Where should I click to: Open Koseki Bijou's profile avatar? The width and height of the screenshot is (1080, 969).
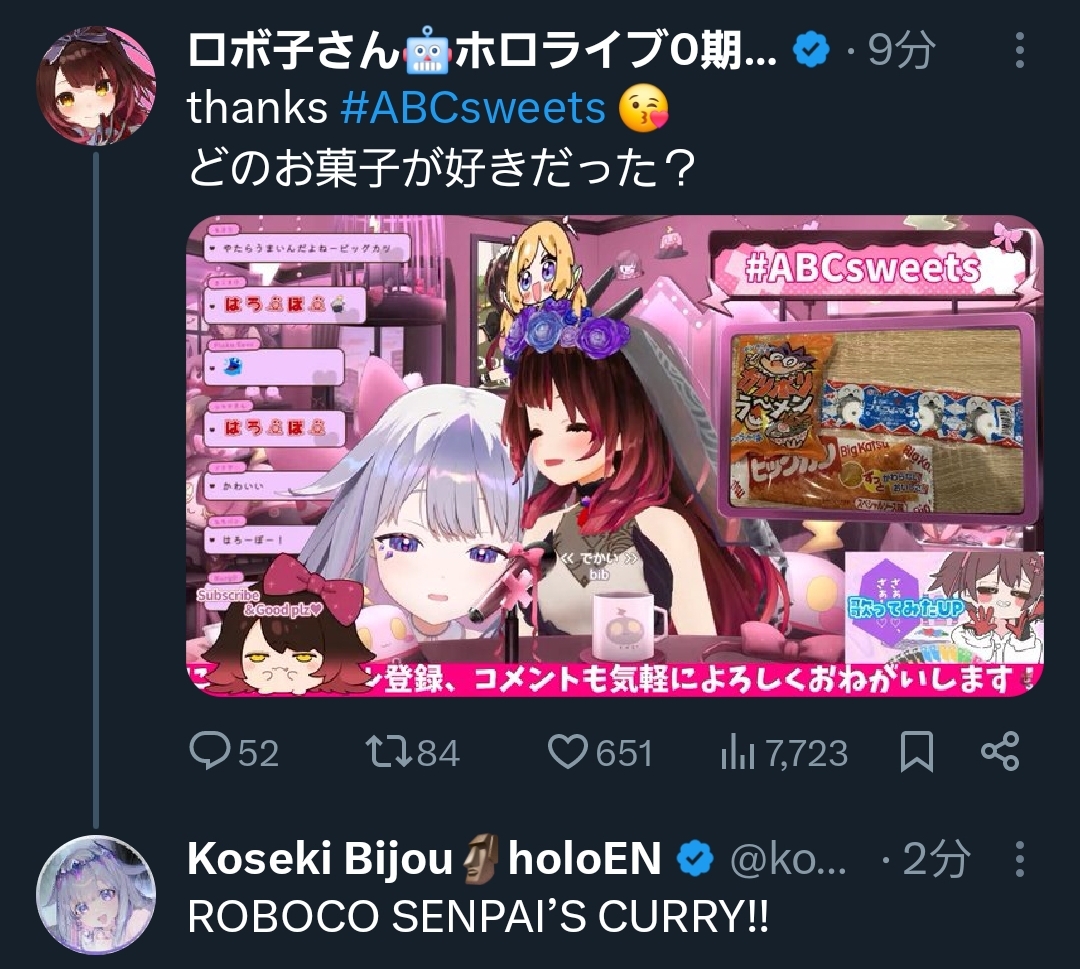(x=96, y=895)
